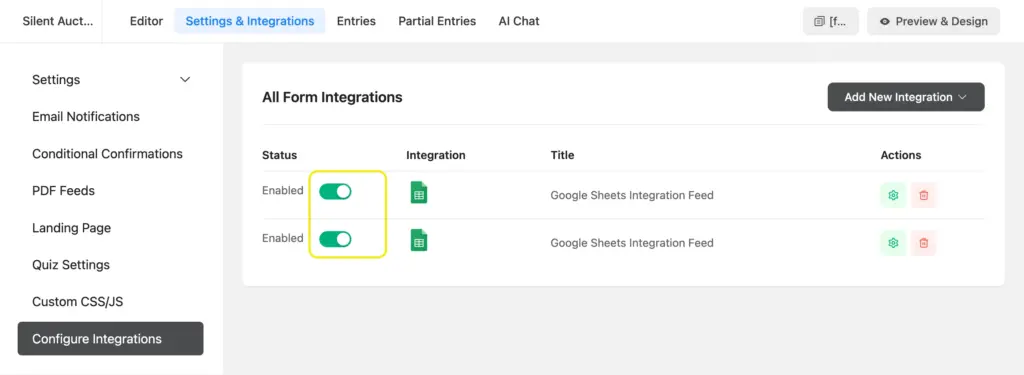Viewport: 1024px width, 375px height.
Task: Click first row Google Sheets Integration Feed title
Action: (632, 195)
